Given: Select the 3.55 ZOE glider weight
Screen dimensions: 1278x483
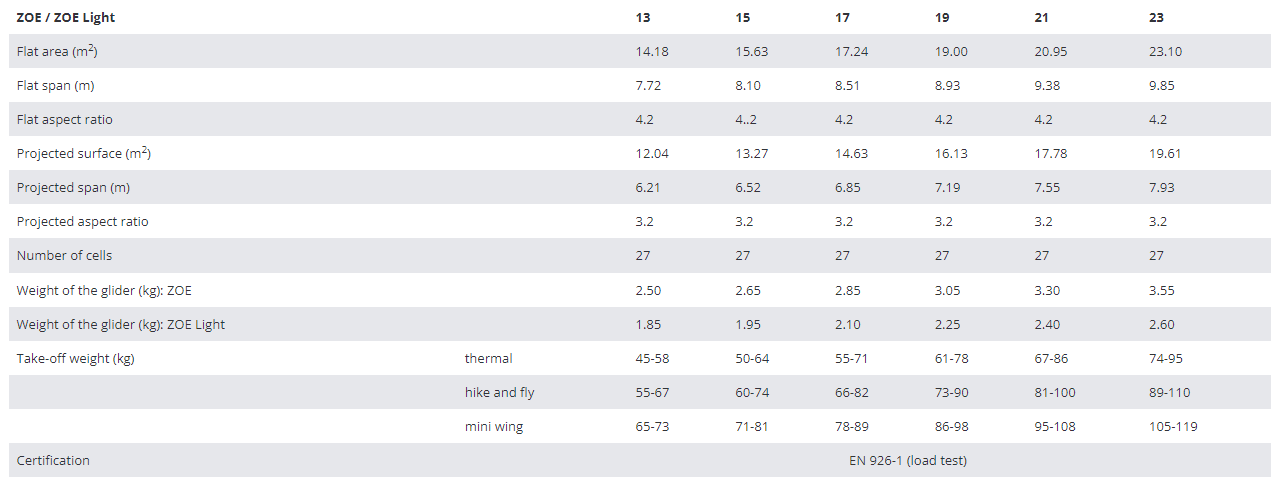Looking at the screenshot, I should click(x=1162, y=290).
